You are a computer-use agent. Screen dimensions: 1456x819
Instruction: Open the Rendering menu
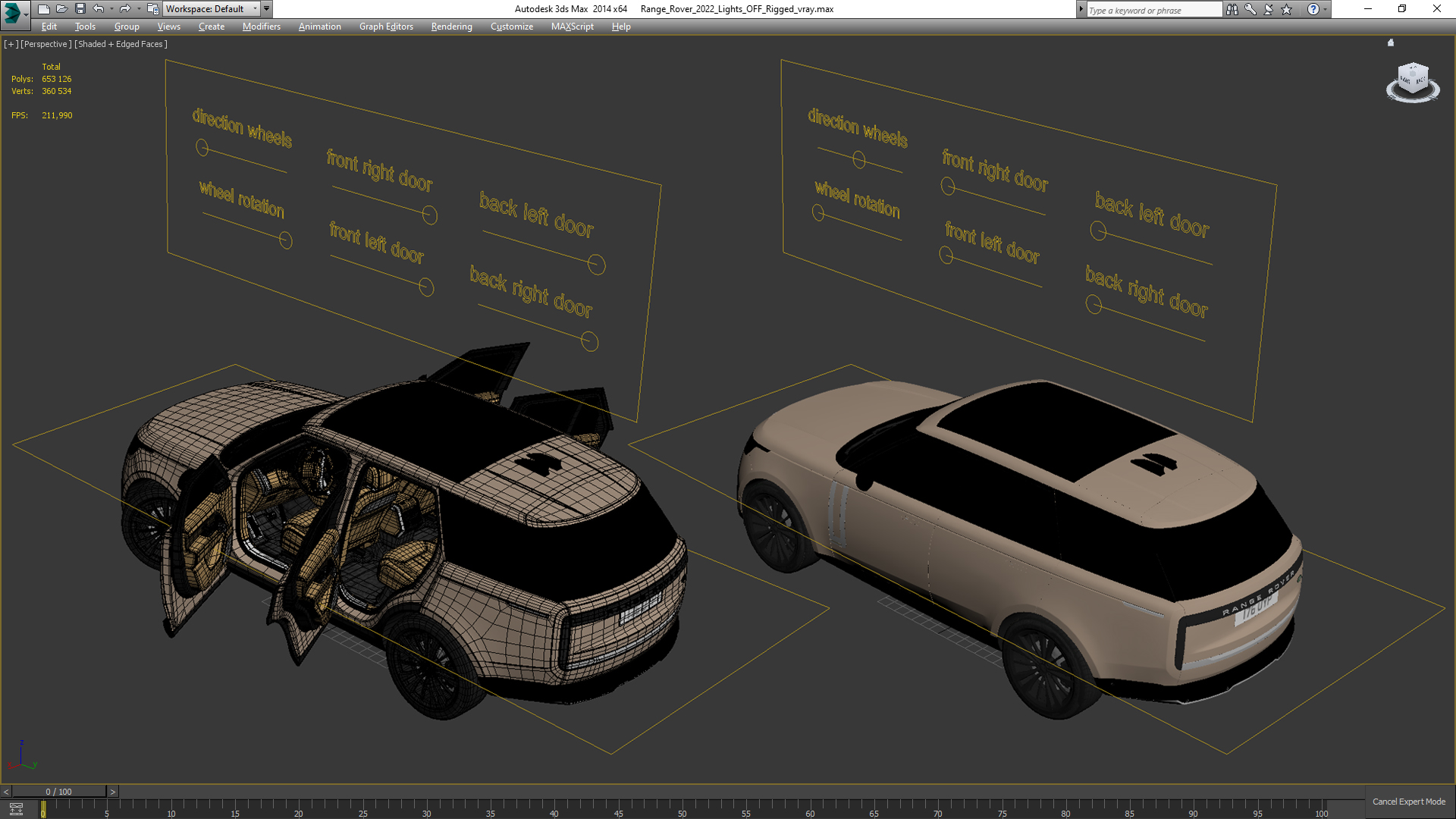451,27
